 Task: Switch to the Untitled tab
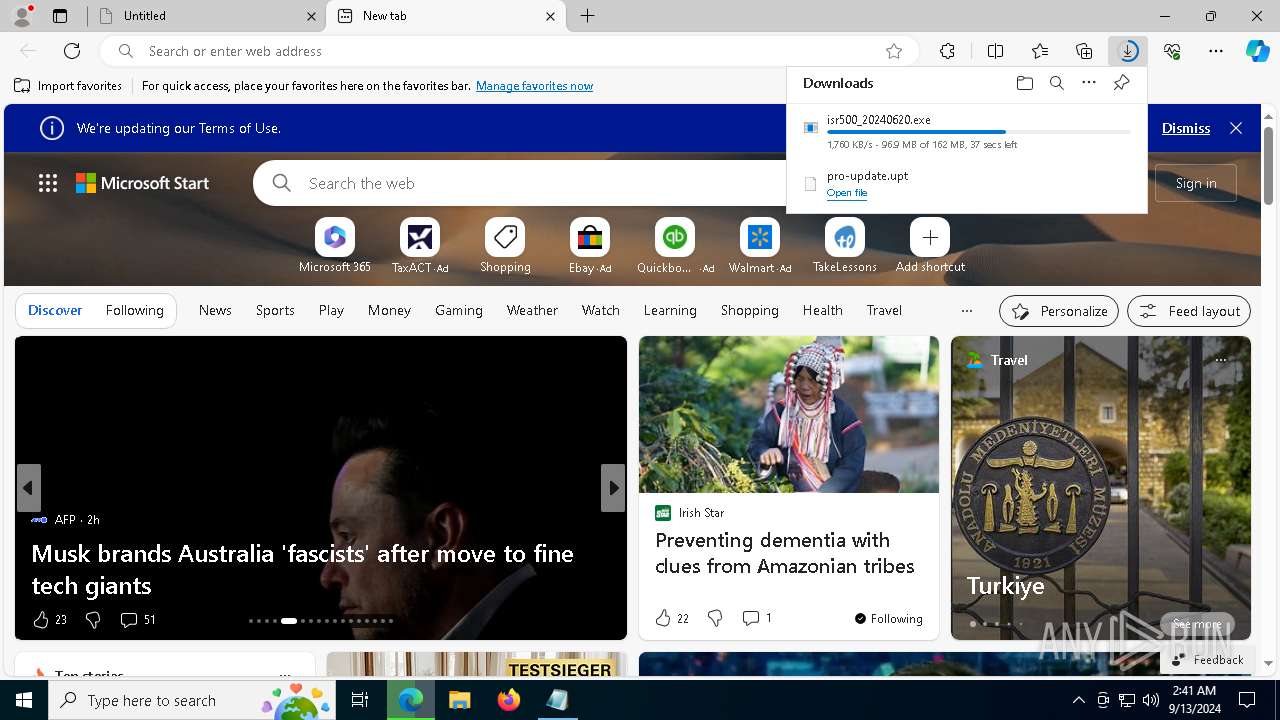click(x=206, y=16)
